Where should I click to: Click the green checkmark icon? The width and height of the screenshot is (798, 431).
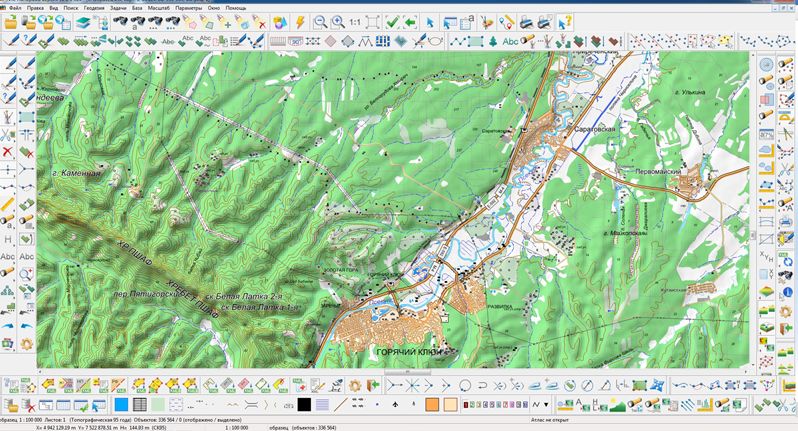(x=393, y=21)
